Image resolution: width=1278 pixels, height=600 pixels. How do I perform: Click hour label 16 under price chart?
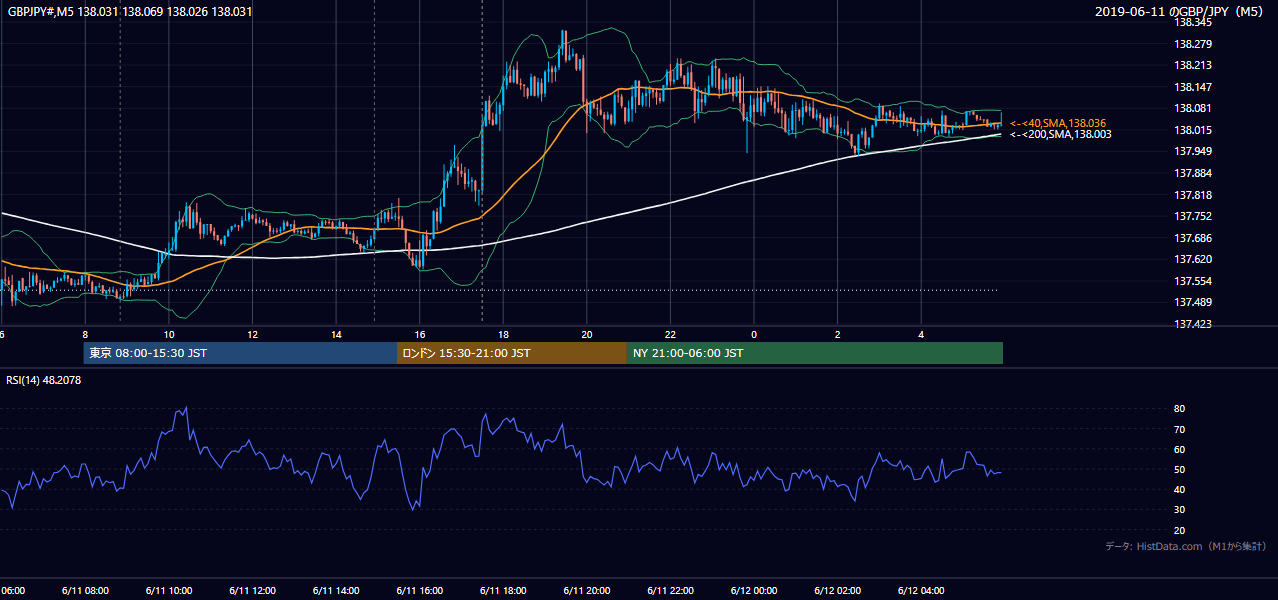tap(420, 335)
